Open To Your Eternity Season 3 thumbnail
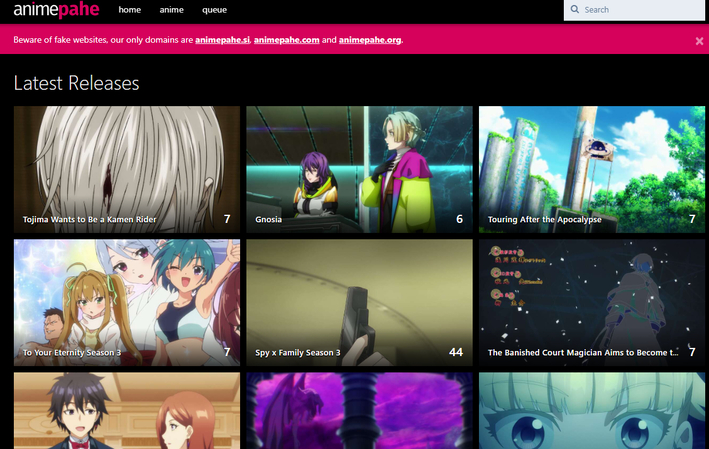Viewport: 709px width, 449px height. tap(127, 302)
